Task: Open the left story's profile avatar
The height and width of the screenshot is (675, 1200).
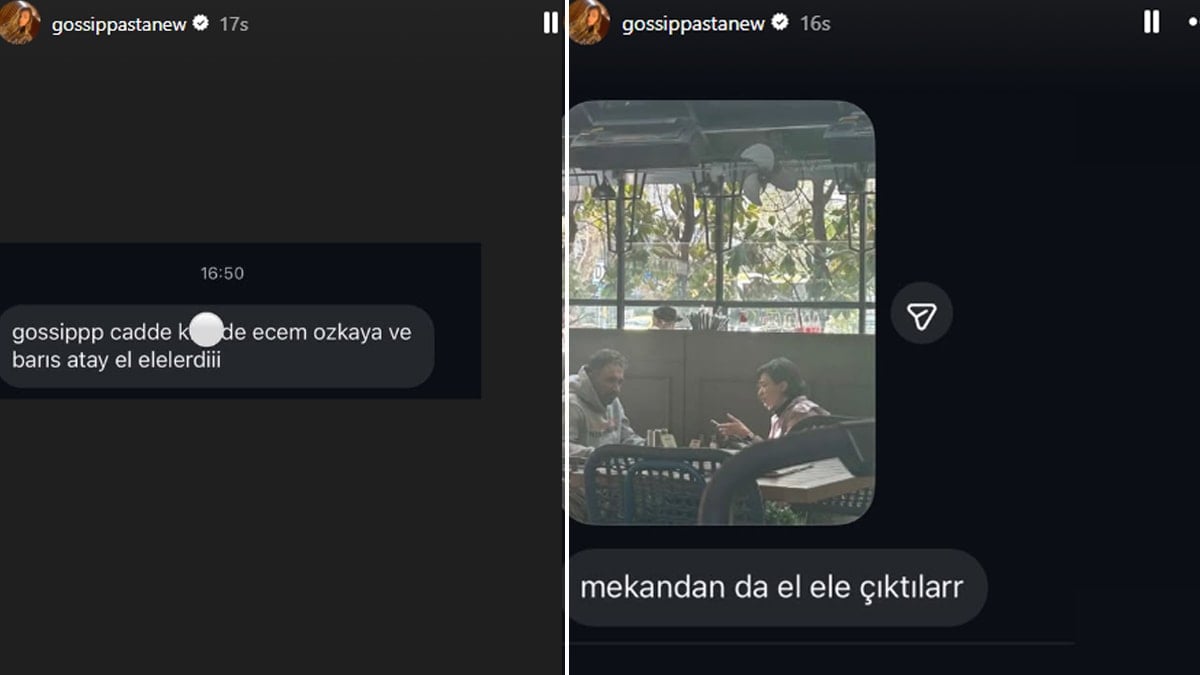Action: click(x=19, y=22)
